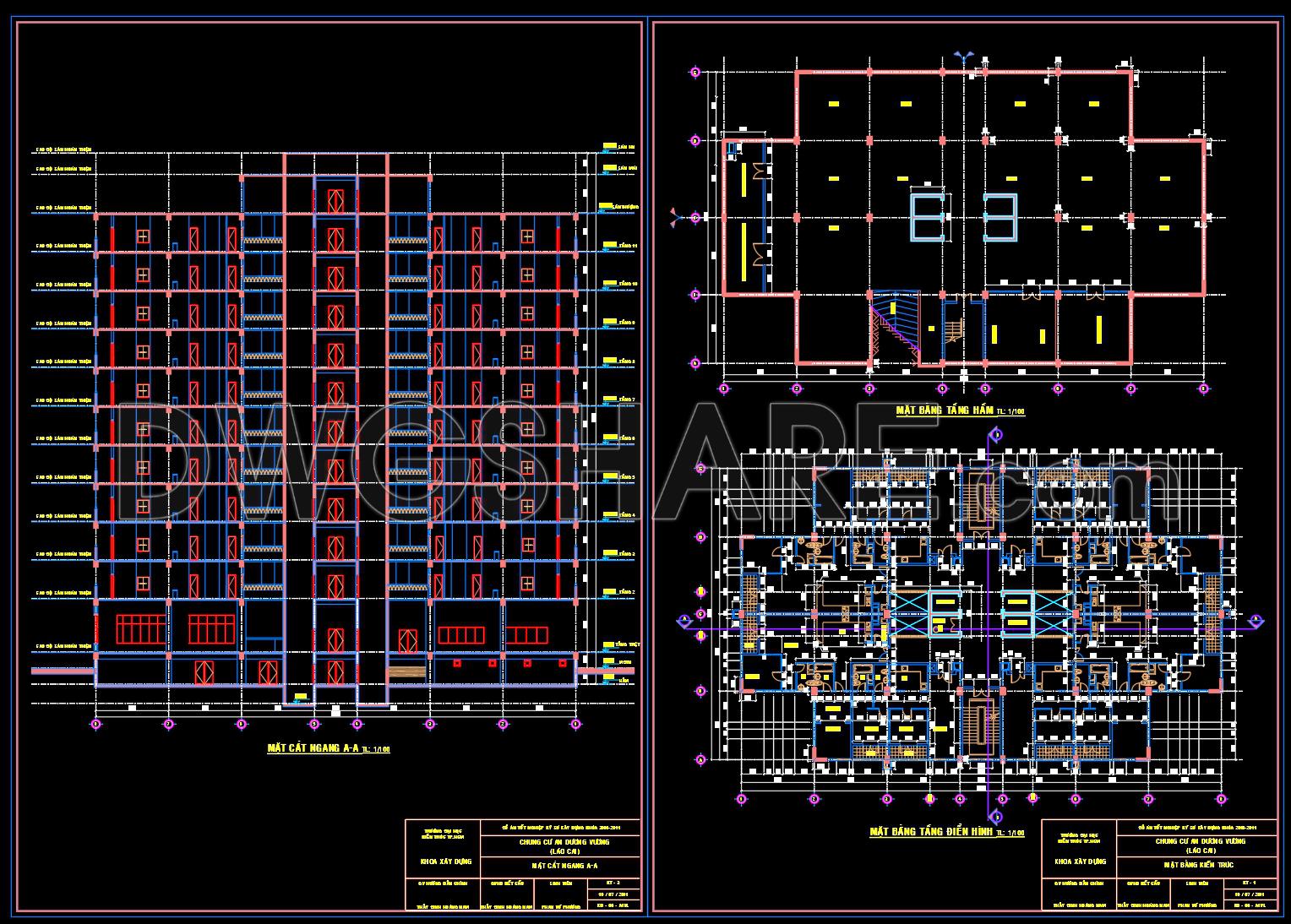Select the left elevator core in the basement plan
1291x924 pixels.
pyautogui.click(x=928, y=217)
